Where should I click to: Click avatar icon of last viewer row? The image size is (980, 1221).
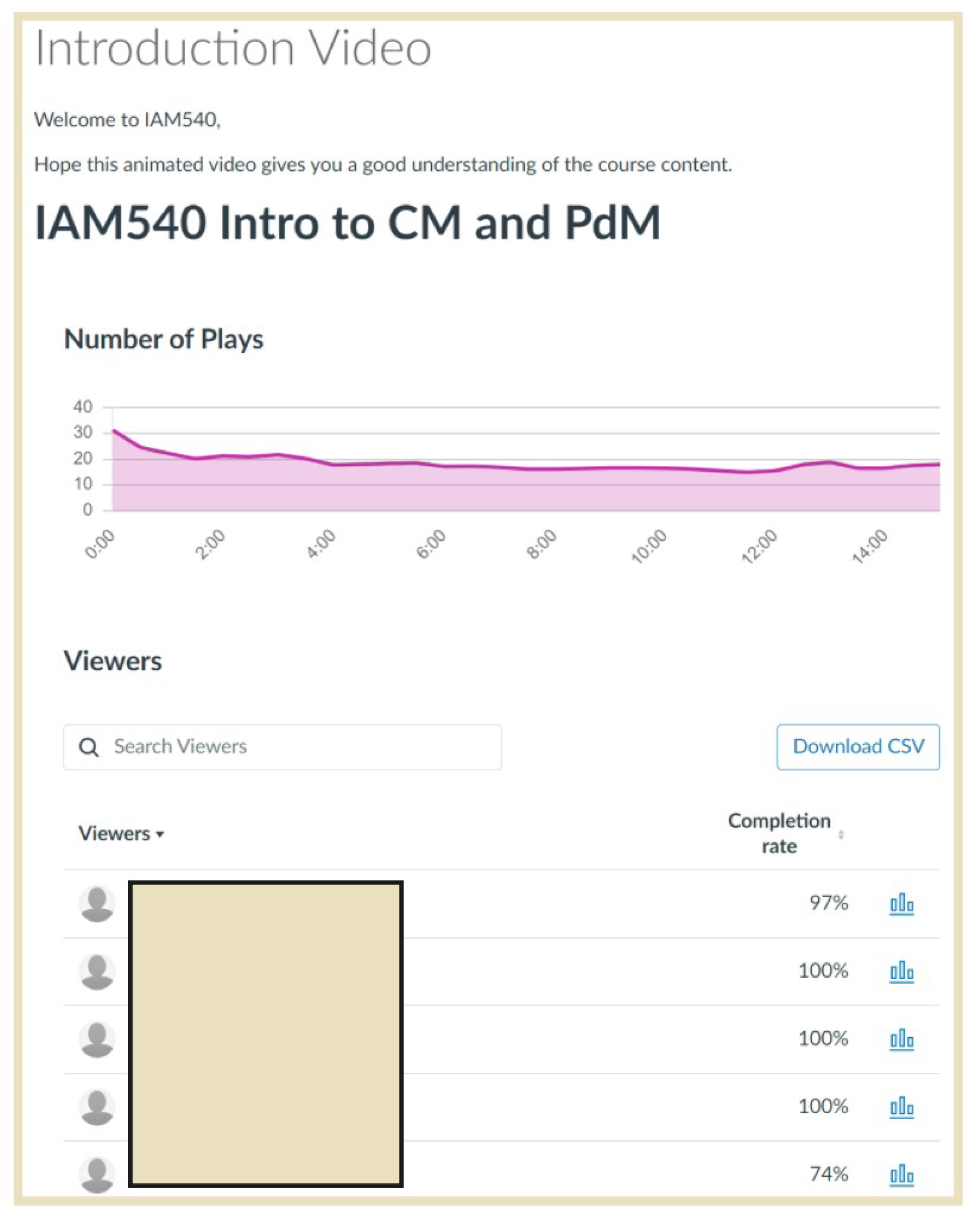(97, 1174)
